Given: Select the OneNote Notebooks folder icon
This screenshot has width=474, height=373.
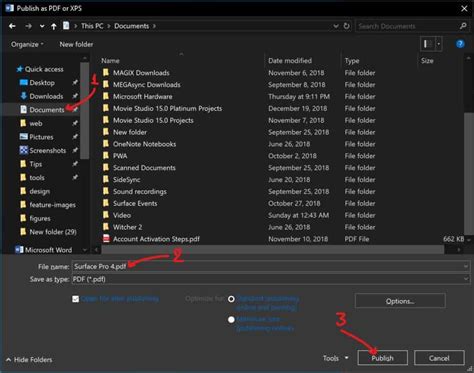Looking at the screenshot, I should (106, 144).
